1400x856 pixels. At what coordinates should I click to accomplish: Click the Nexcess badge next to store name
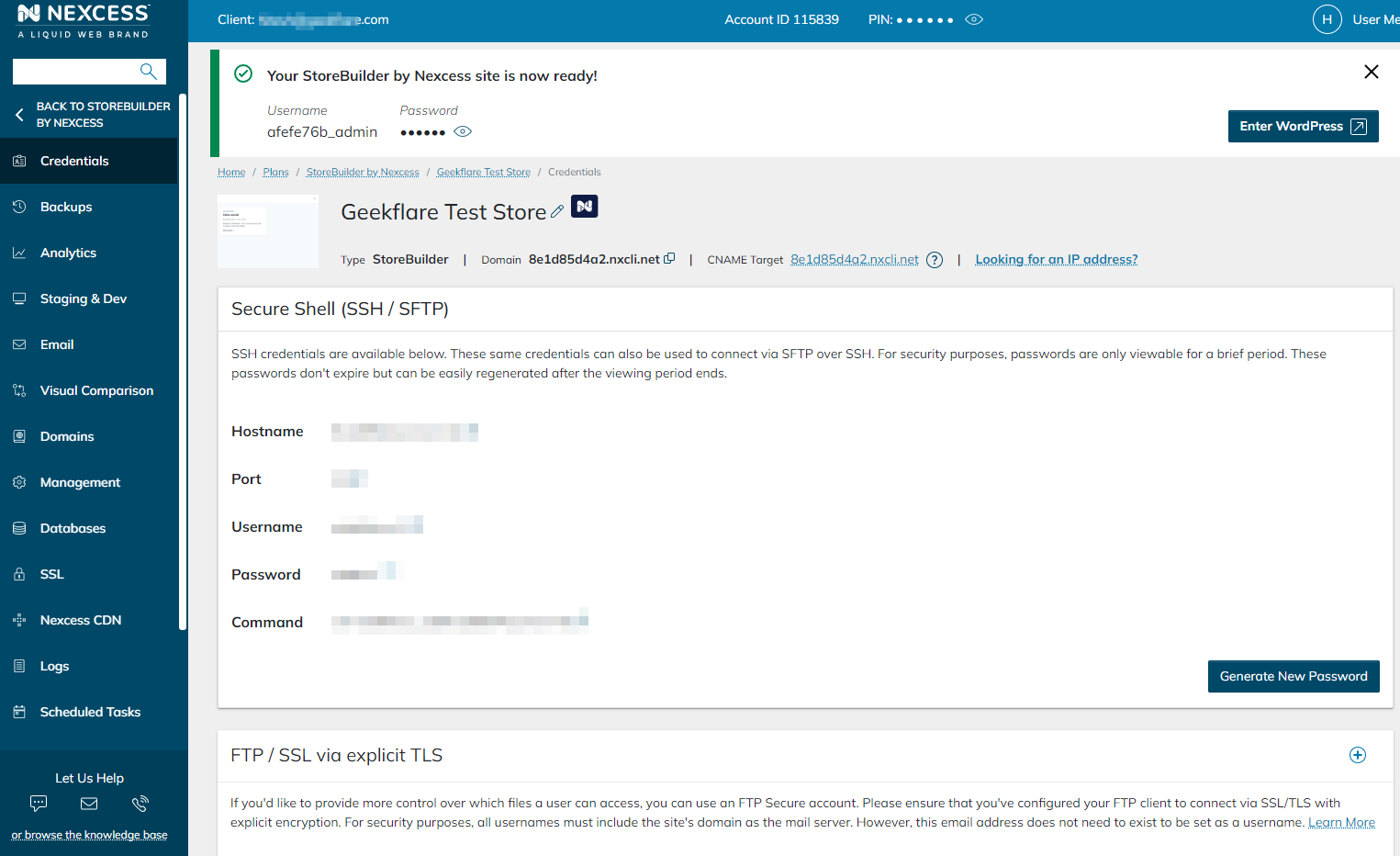click(585, 207)
